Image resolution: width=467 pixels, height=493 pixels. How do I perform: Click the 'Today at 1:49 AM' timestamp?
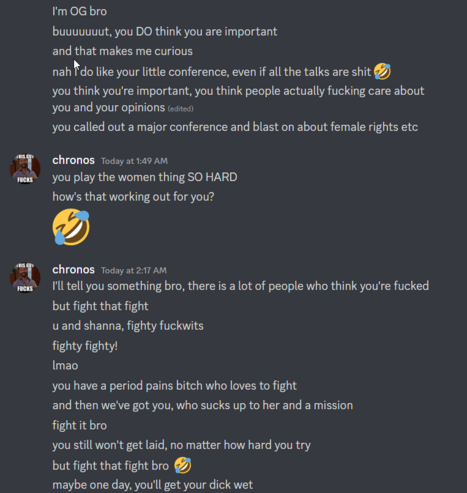134,161
